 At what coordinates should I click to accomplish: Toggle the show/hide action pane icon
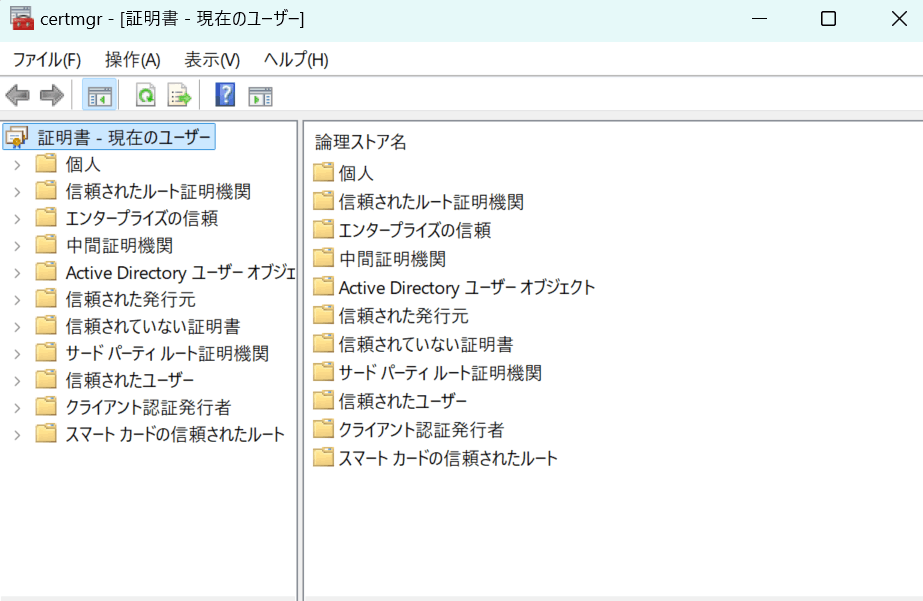coord(260,96)
